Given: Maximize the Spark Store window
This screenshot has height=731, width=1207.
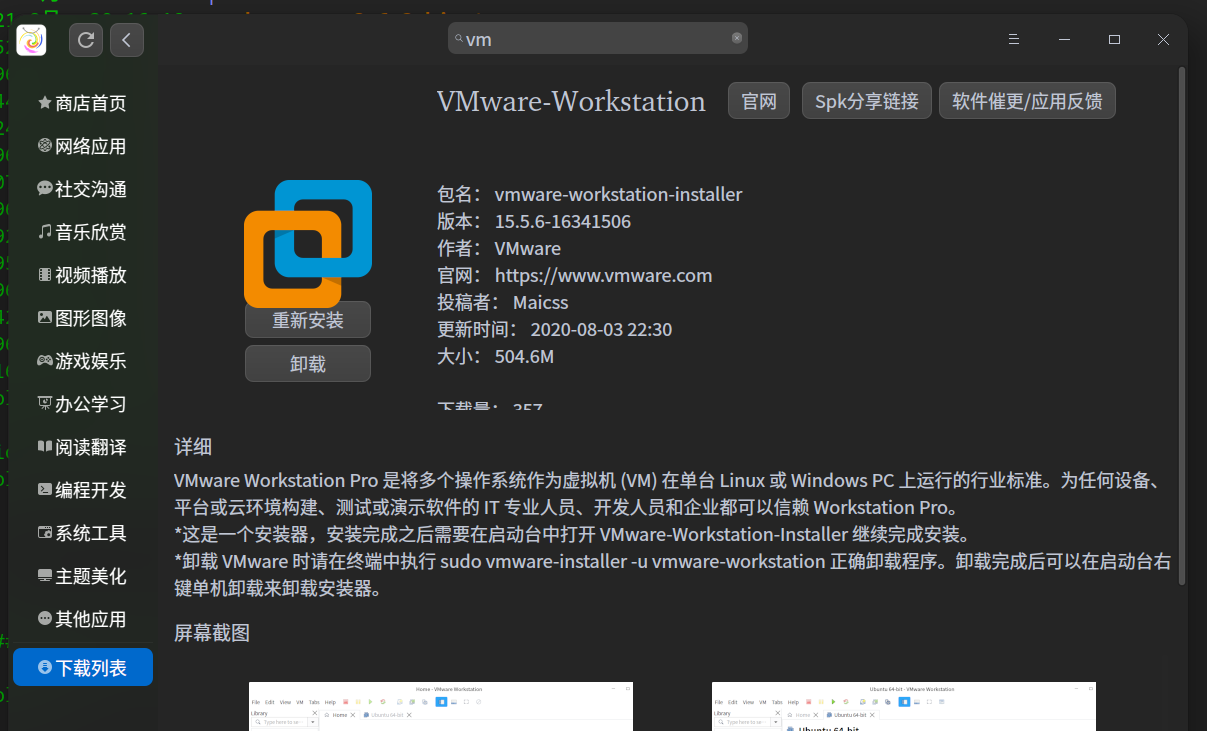Looking at the screenshot, I should click(x=1114, y=40).
